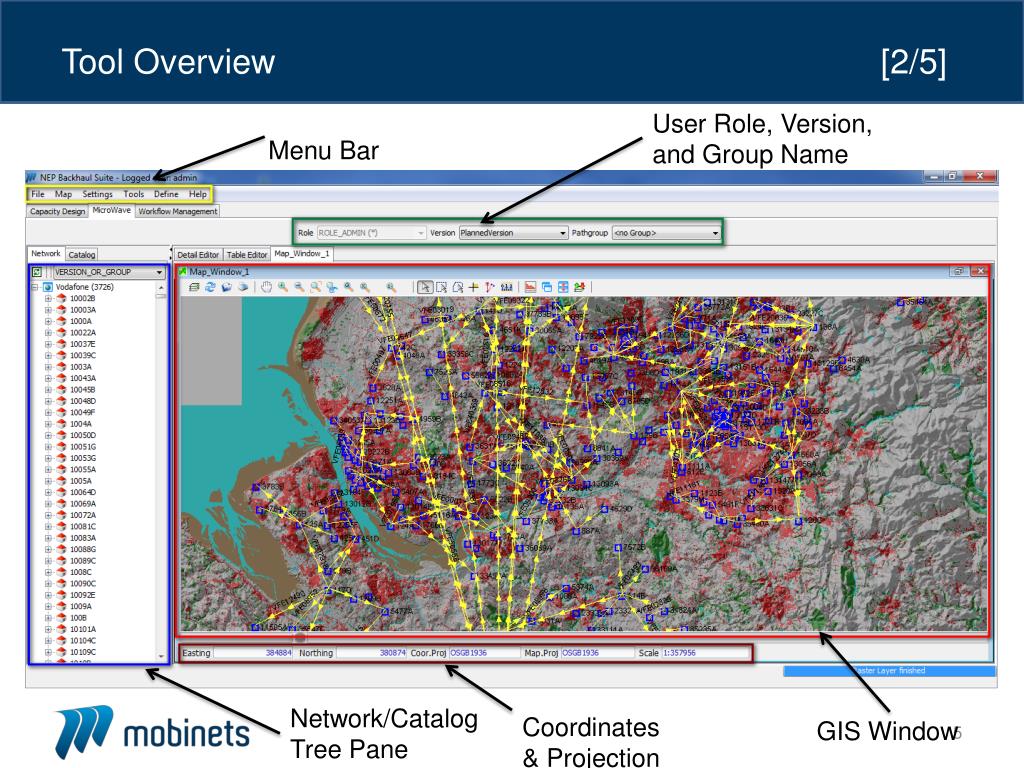1024x768 pixels.
Task: Click the green refresh icon above the network tree
Action: tap(37, 272)
